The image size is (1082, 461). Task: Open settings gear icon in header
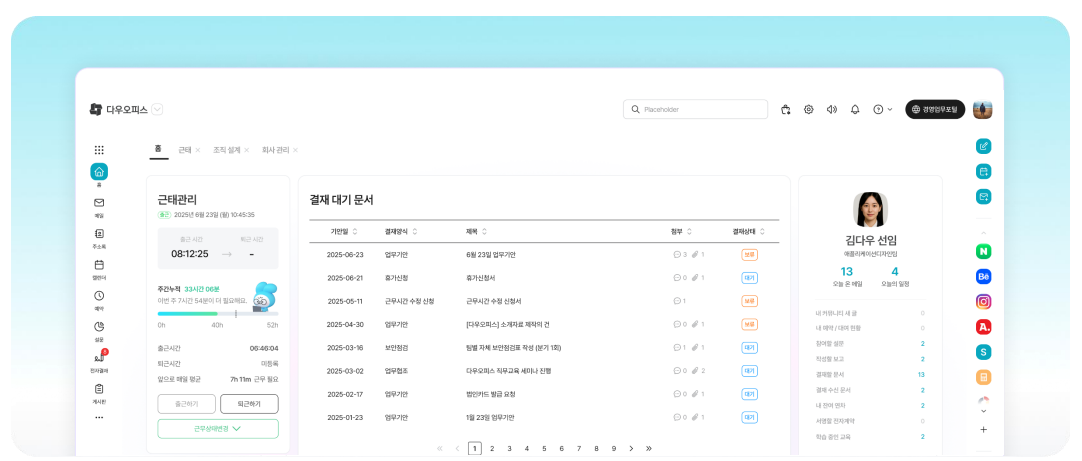[x=809, y=109]
